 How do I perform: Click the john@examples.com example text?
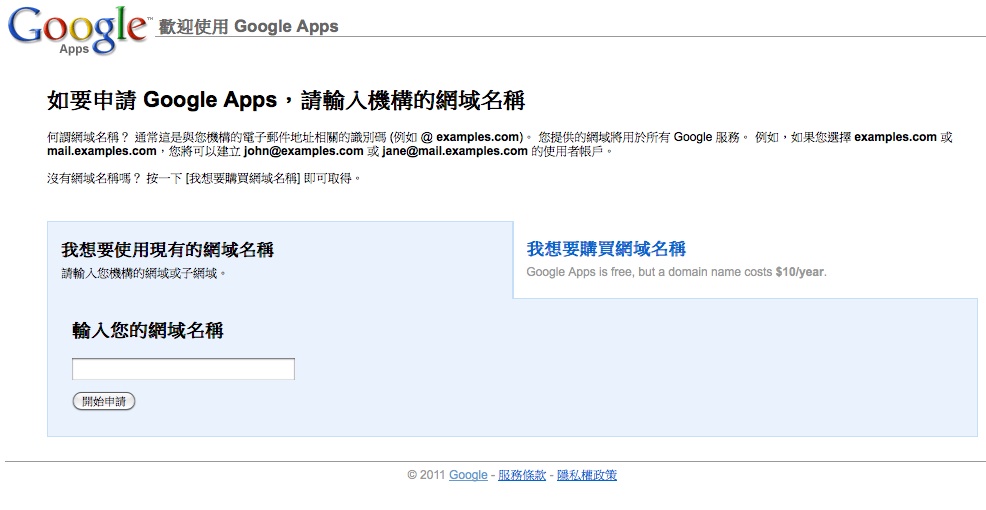click(x=304, y=151)
